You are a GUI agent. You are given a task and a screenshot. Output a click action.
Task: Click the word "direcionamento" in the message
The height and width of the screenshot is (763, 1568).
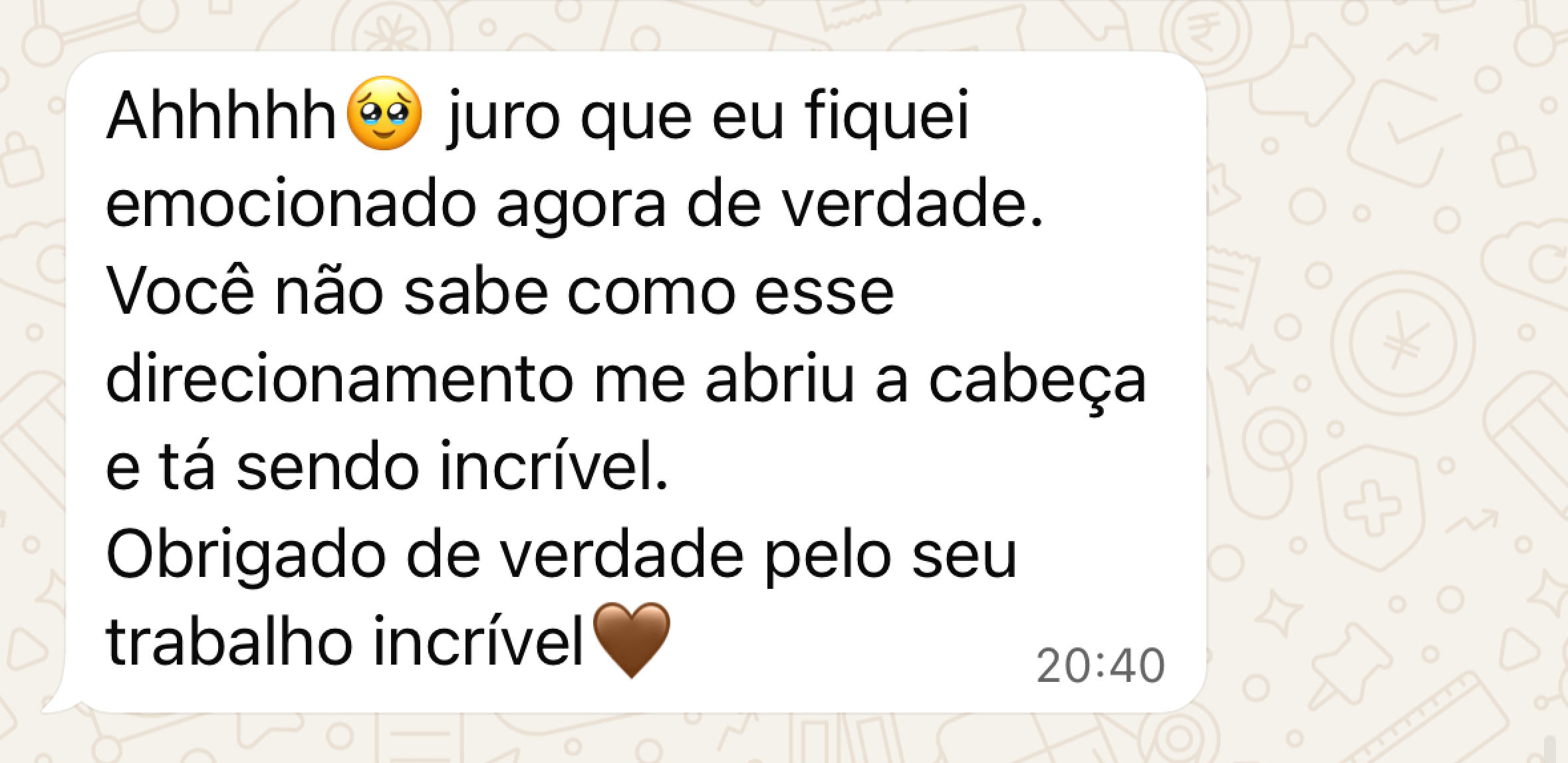[339, 379]
